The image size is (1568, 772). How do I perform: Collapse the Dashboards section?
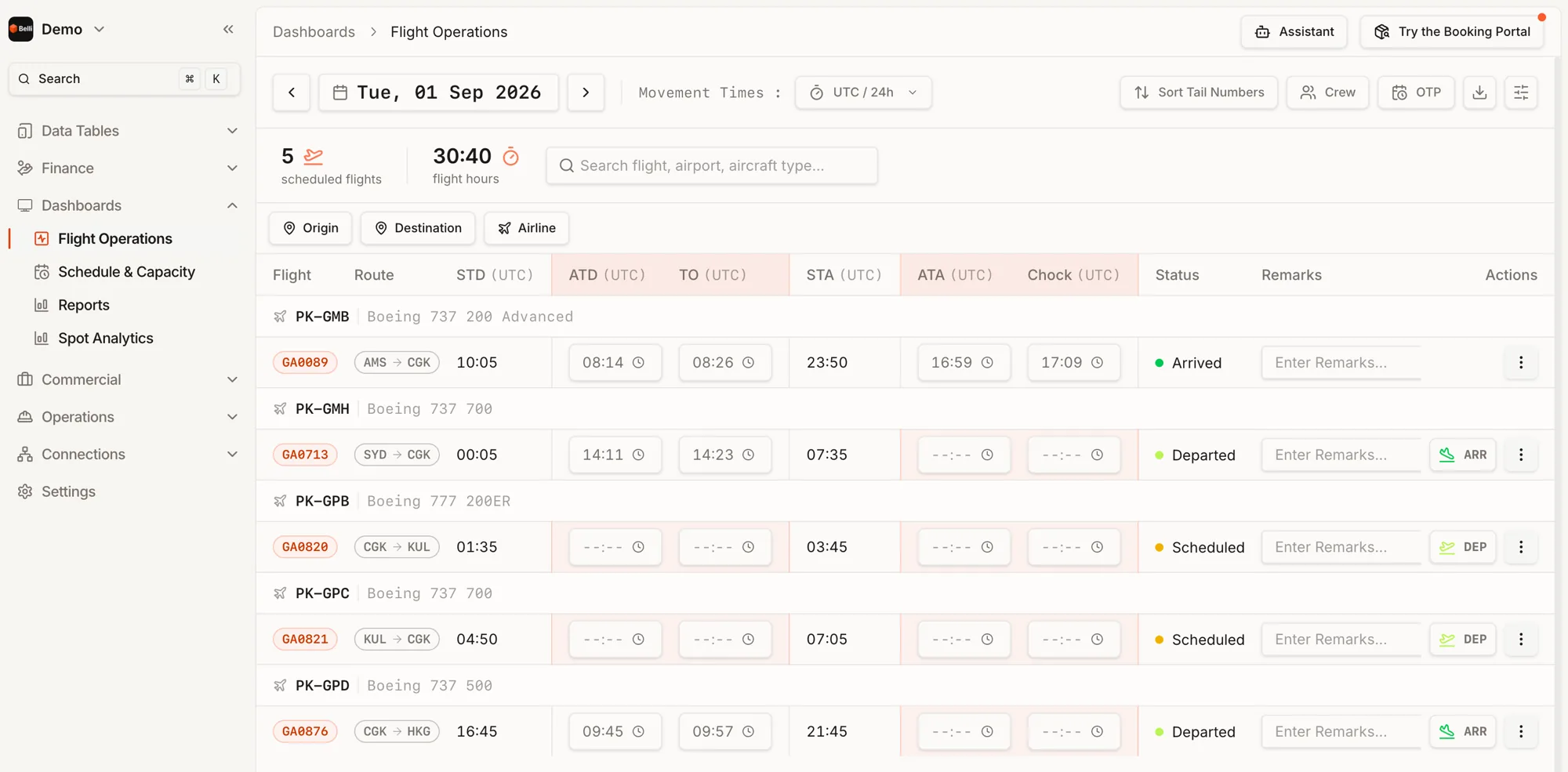pyautogui.click(x=127, y=205)
